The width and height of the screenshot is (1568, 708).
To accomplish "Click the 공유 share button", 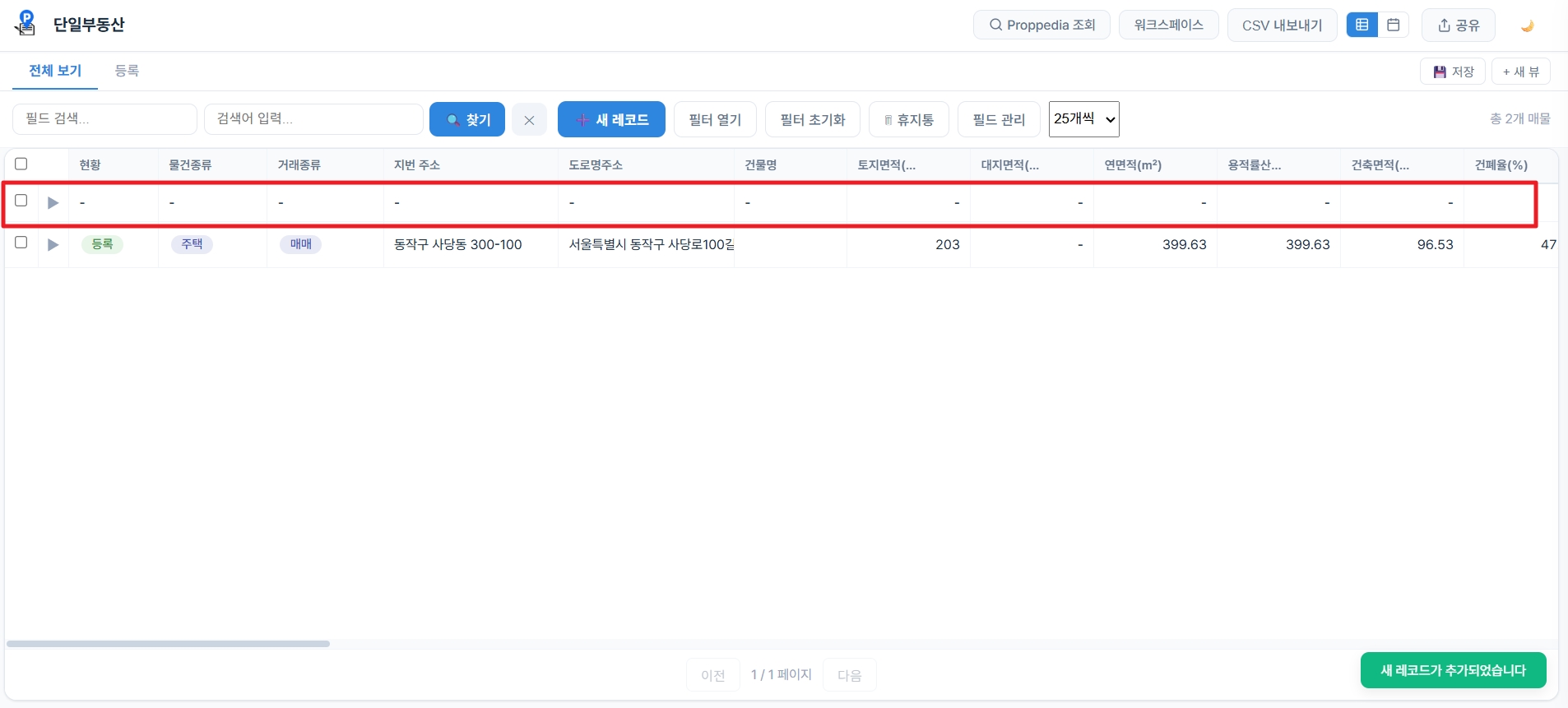I will 1458,25.
